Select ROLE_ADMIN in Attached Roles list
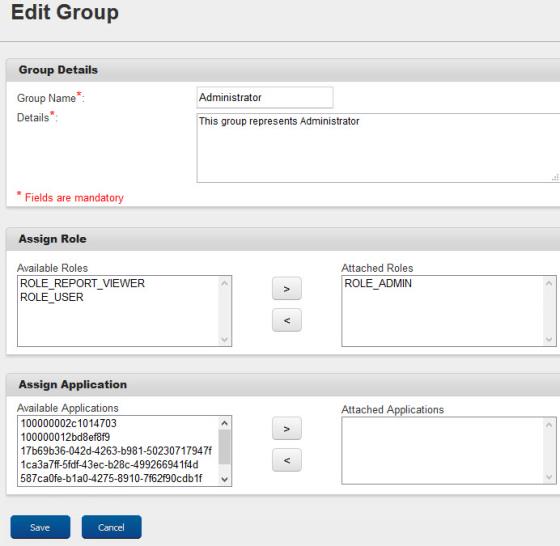 [378, 284]
